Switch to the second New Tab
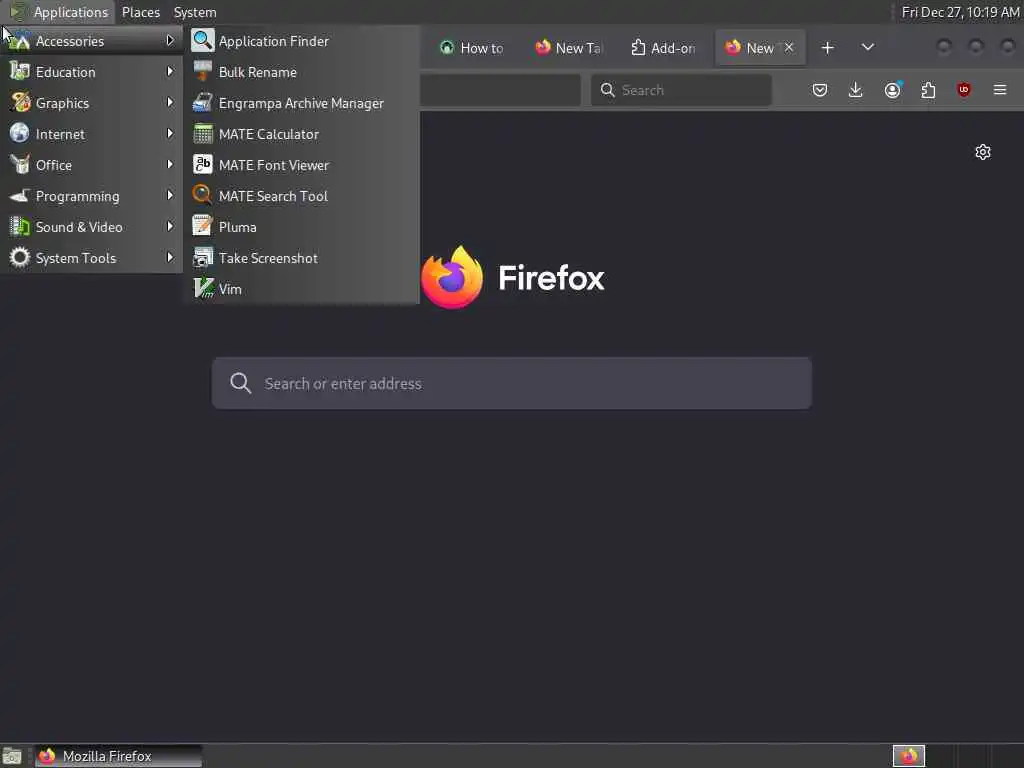This screenshot has width=1024, height=768. coord(568,48)
